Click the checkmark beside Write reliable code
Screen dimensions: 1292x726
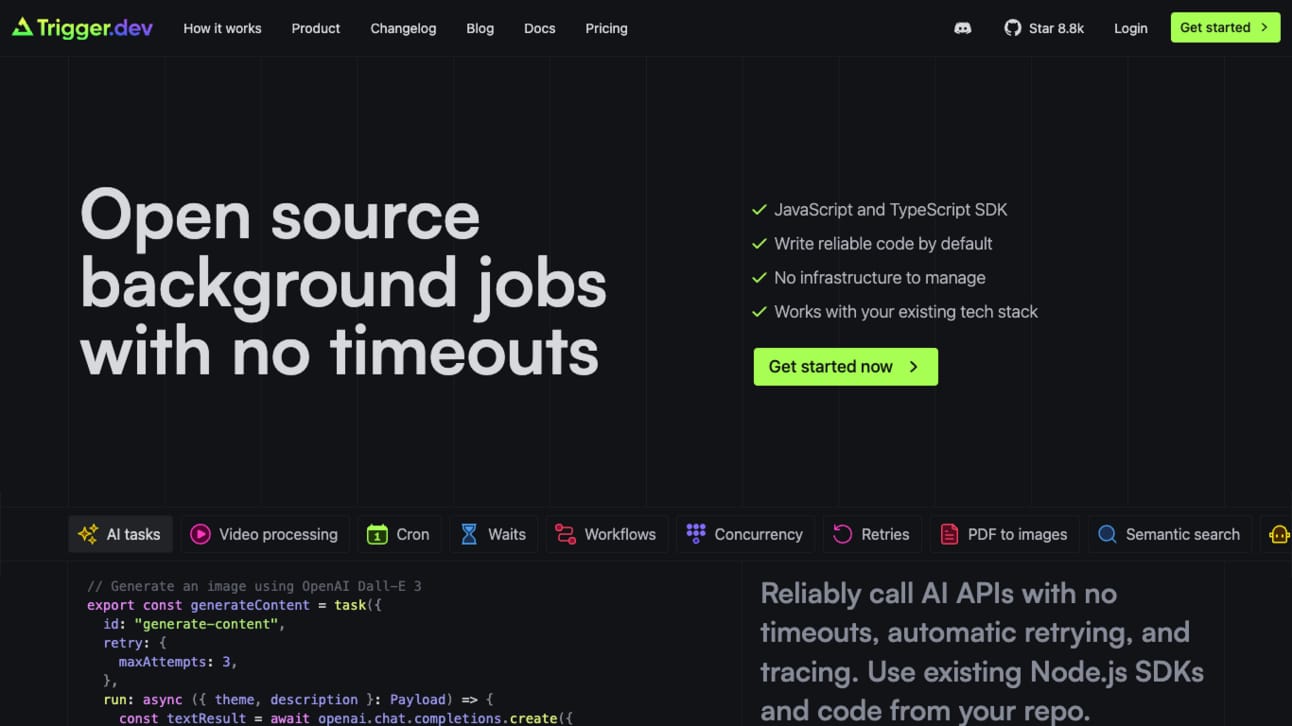759,244
